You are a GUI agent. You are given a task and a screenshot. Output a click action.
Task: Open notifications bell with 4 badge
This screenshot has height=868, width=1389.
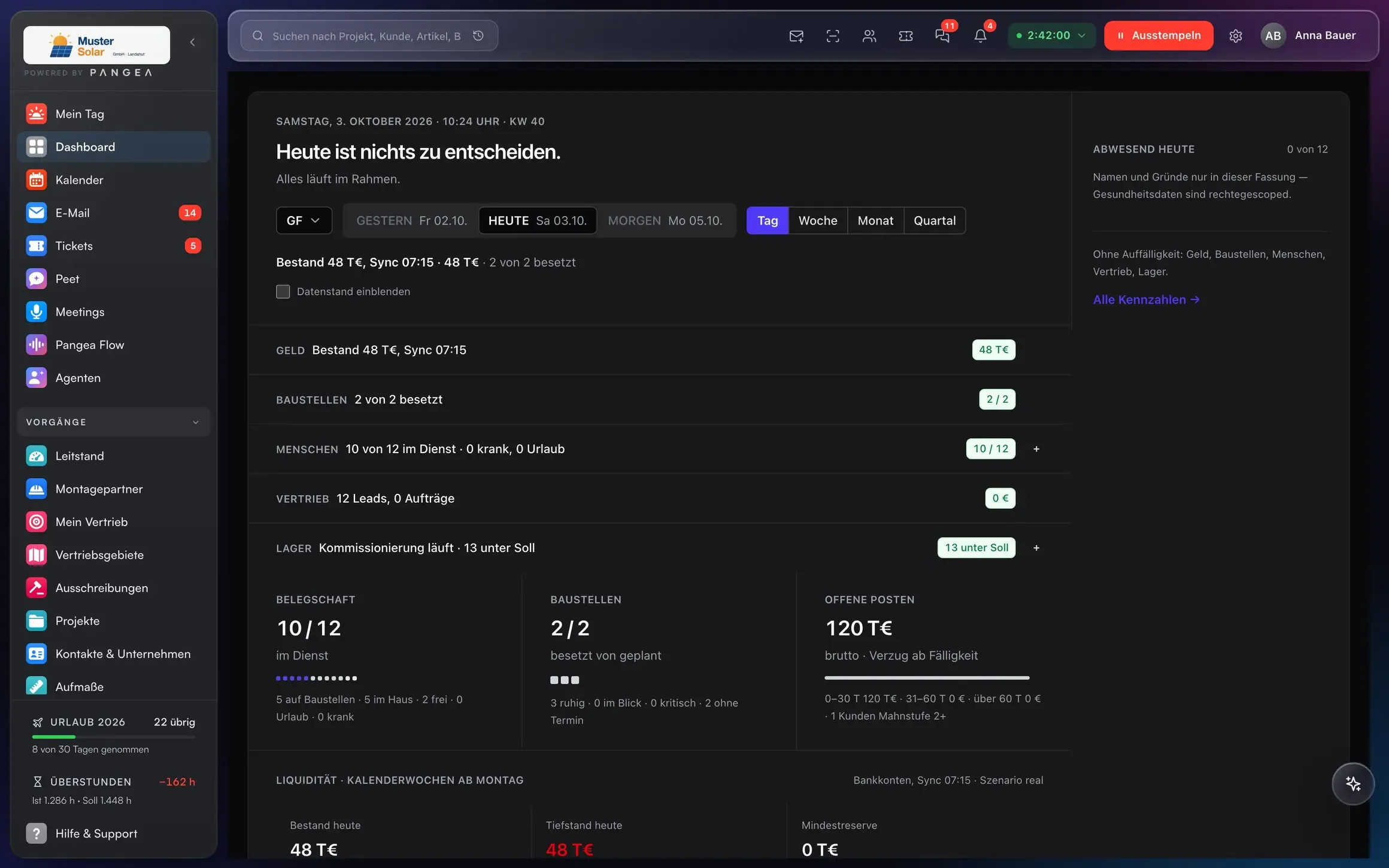click(x=980, y=36)
